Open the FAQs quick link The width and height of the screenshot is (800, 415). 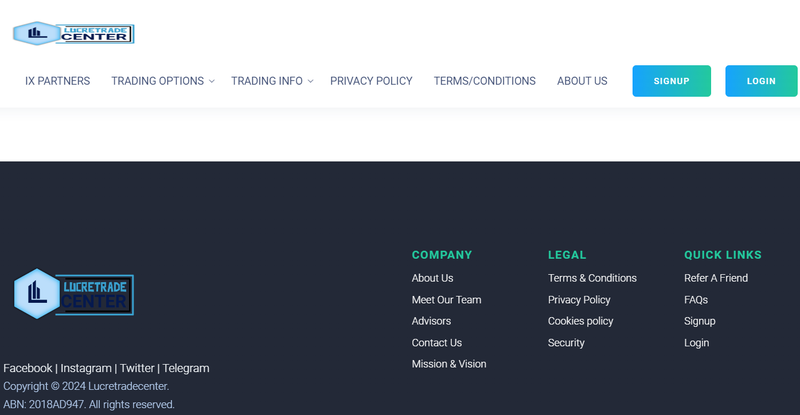[x=695, y=300]
